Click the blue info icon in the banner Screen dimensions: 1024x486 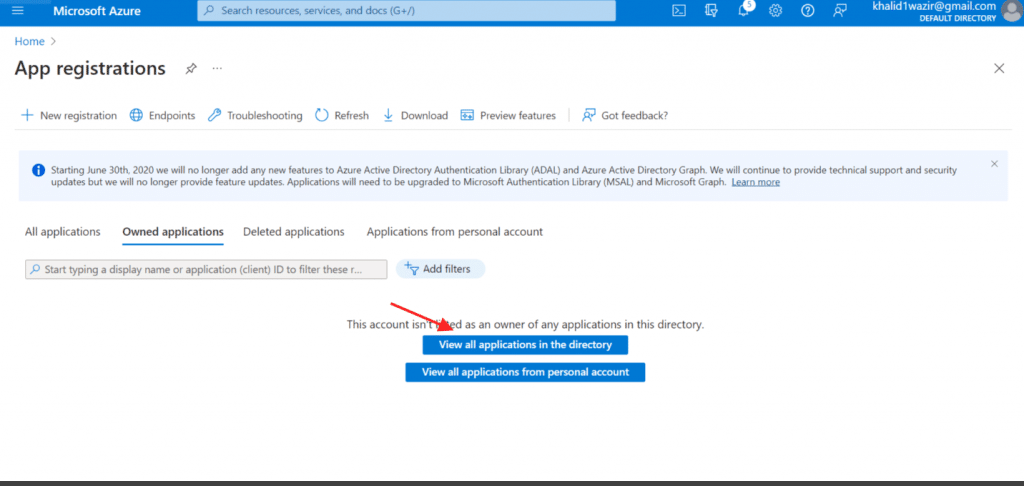tap(39, 170)
